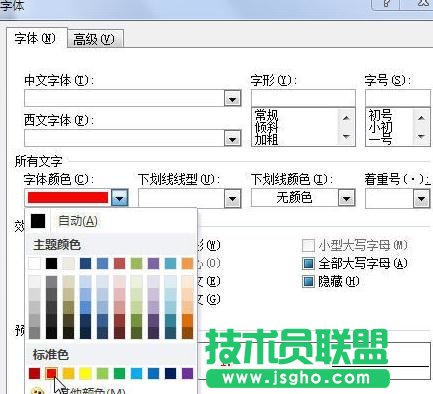The image size is (433, 394).
Task: Open the 下划线颜色 dropdown showing 无颜色
Action: 347,199
